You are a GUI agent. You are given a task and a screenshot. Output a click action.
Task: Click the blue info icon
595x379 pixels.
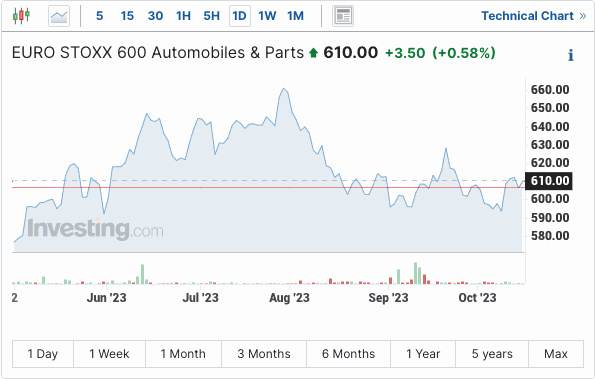571,55
